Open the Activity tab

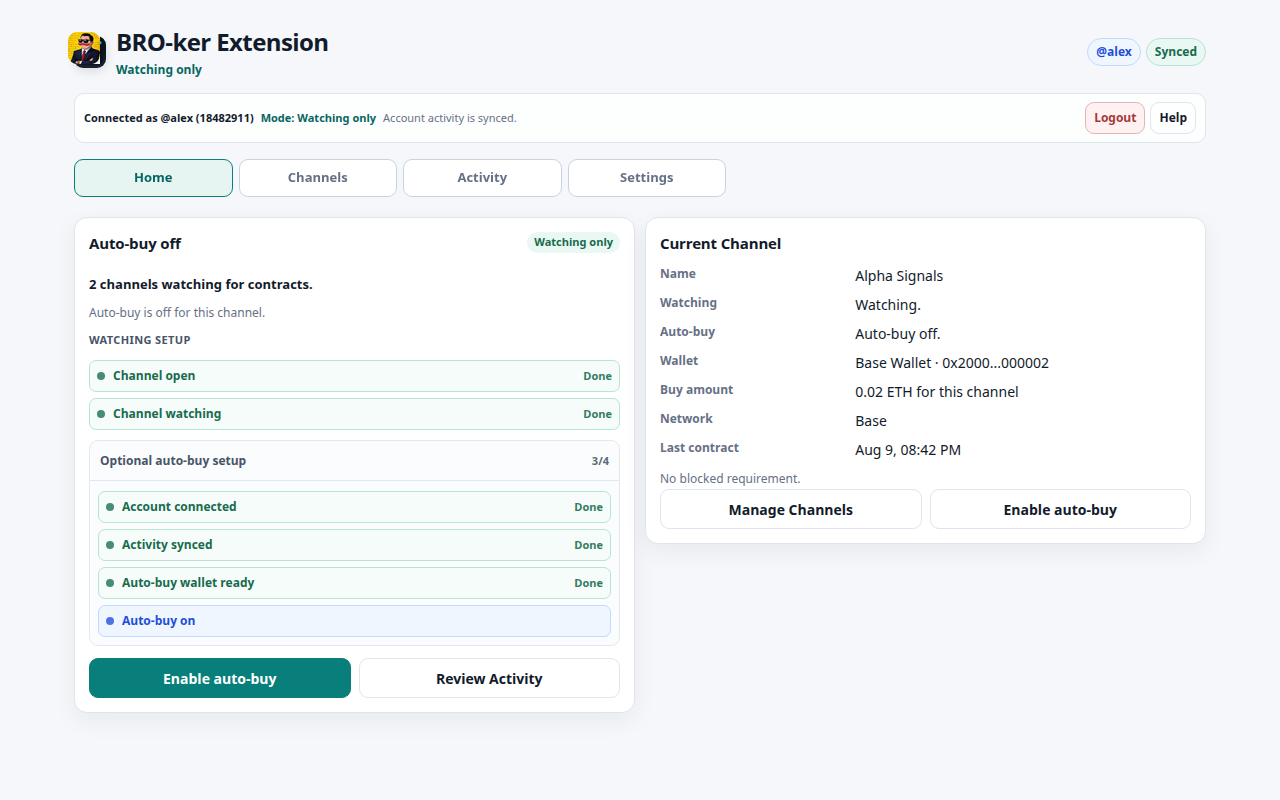pos(482,178)
